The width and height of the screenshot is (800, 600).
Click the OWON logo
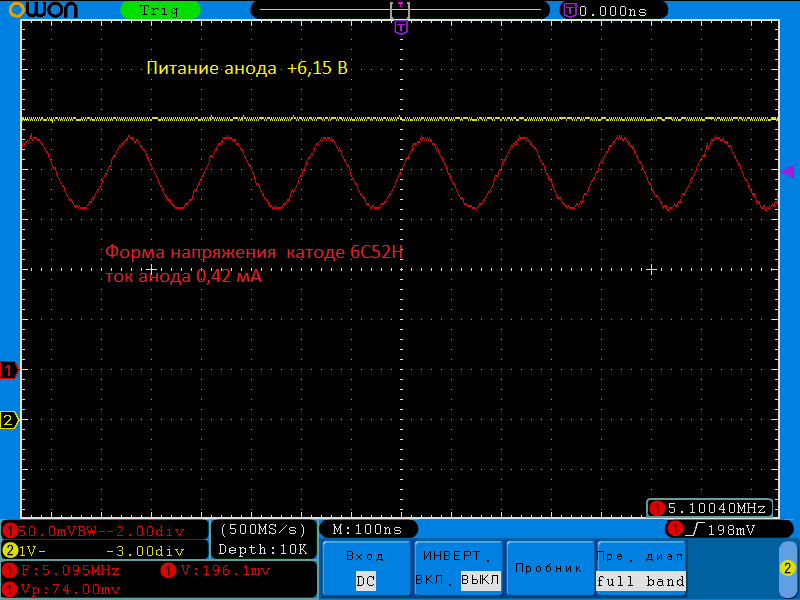[43, 10]
